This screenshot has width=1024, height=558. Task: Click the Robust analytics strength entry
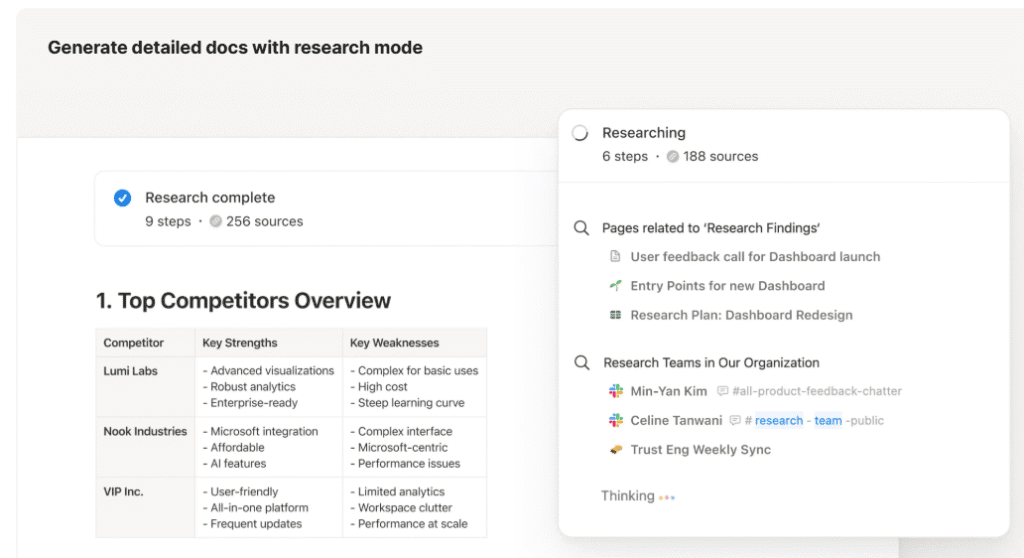[x=249, y=387]
